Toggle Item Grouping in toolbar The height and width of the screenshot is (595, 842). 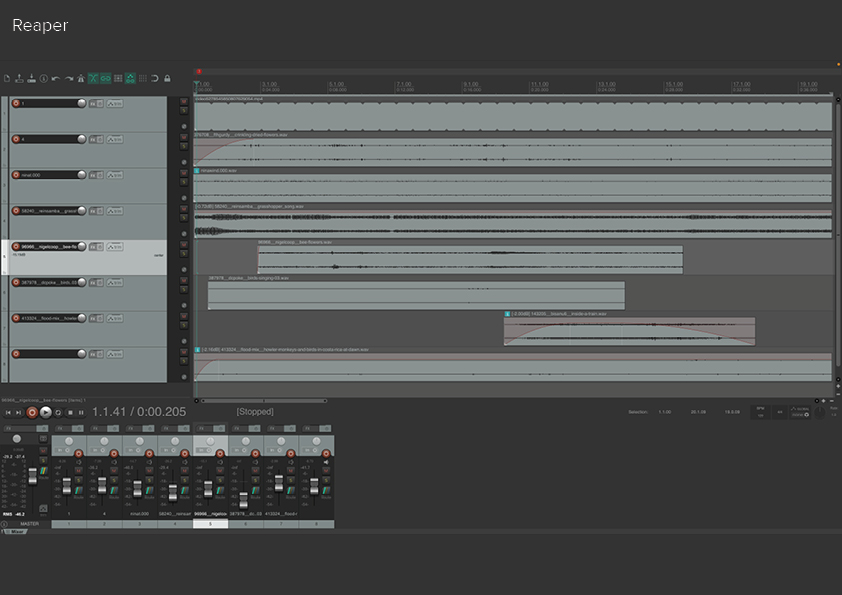(105, 78)
